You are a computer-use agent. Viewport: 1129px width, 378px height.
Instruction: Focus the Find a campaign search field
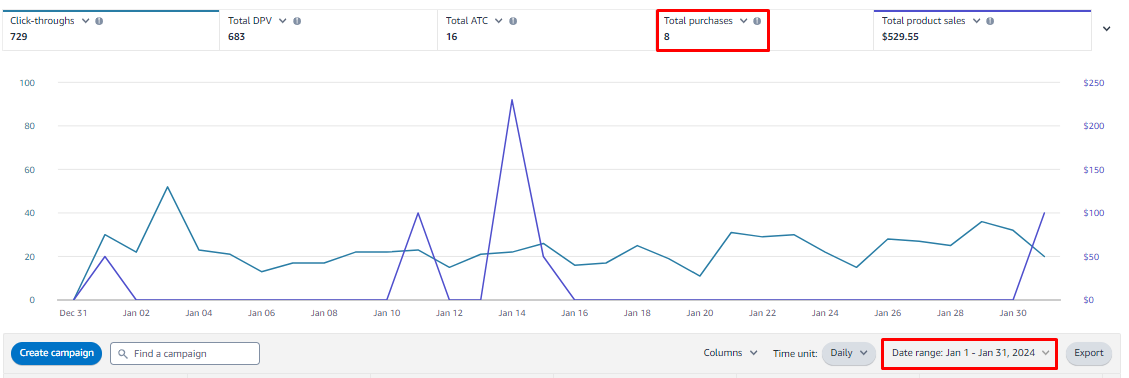185,354
